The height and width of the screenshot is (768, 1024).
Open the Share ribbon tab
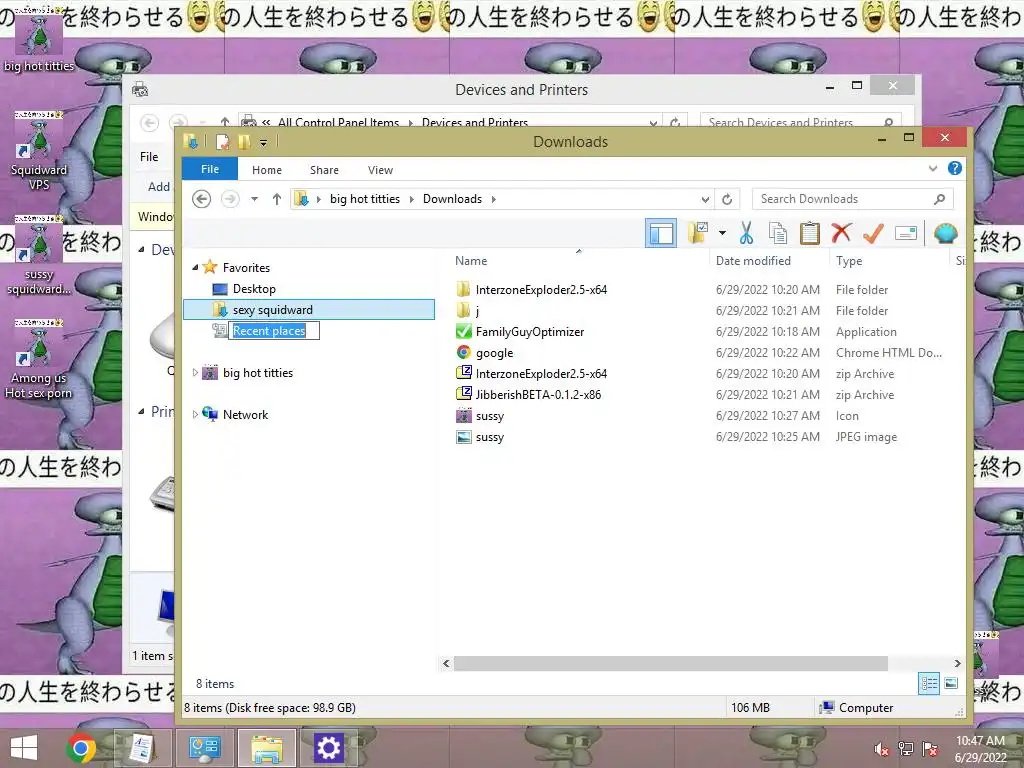(325, 170)
